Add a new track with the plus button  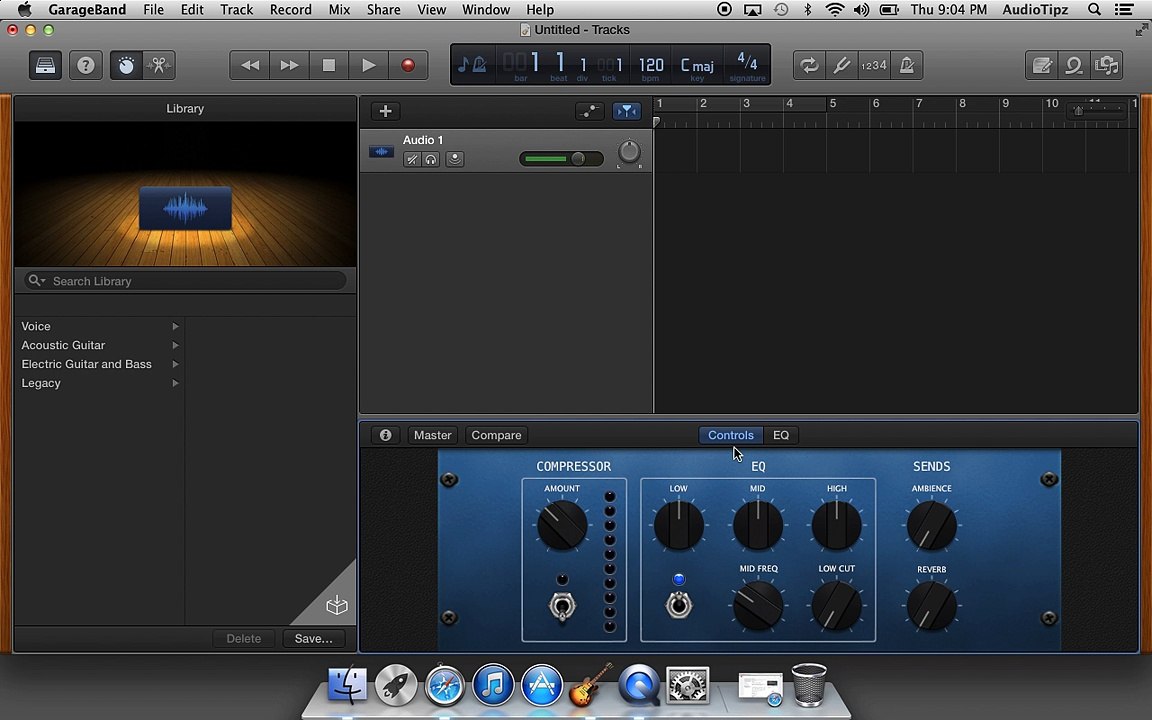tap(385, 111)
